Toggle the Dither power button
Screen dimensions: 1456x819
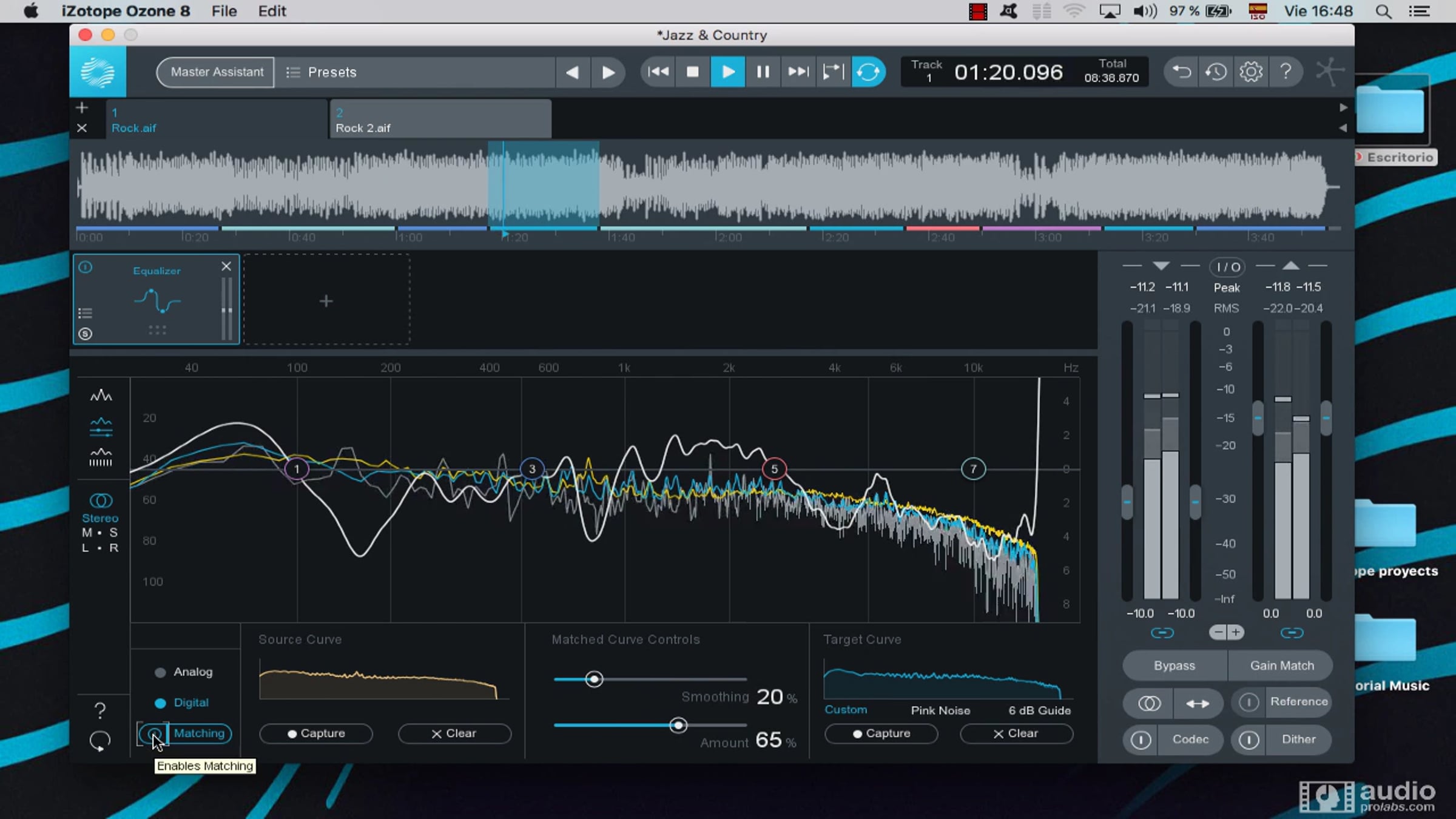point(1249,740)
